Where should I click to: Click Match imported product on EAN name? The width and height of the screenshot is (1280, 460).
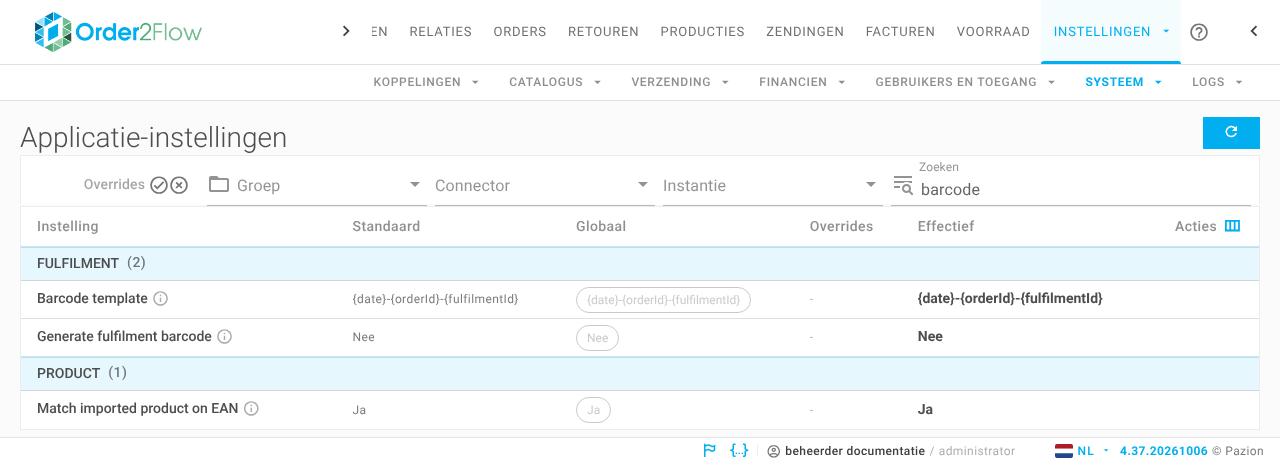138,409
